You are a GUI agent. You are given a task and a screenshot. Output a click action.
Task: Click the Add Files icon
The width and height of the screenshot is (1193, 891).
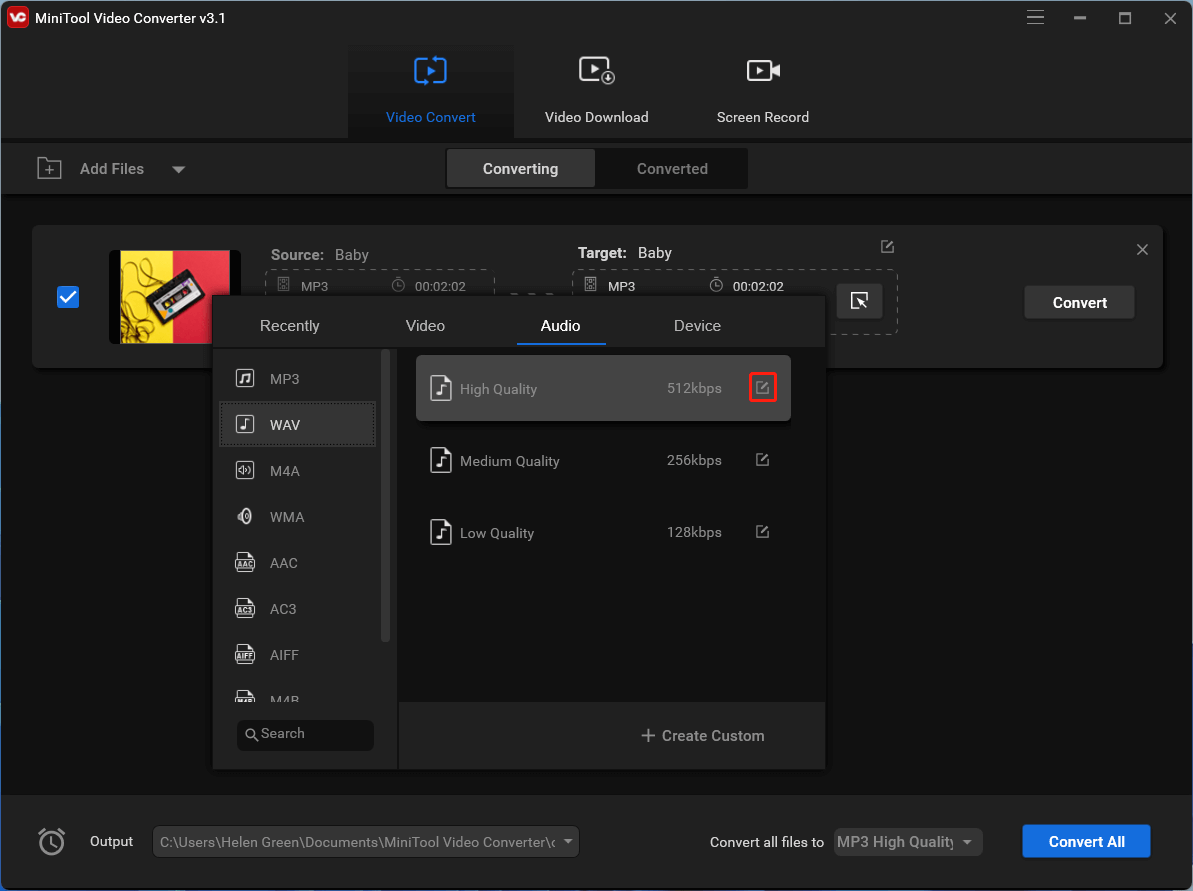coord(48,168)
